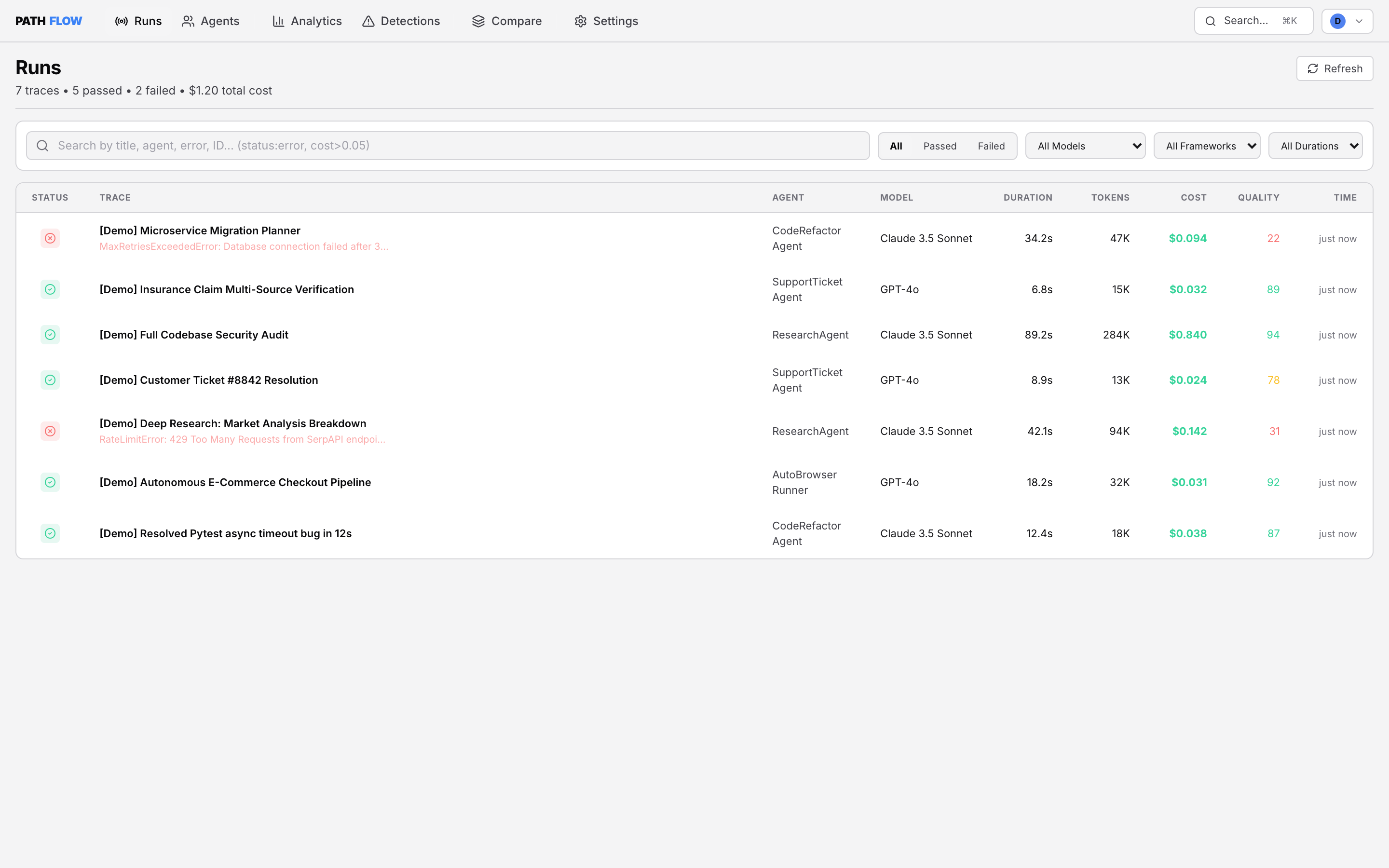The height and width of the screenshot is (868, 1389).
Task: Click the refresh arrows icon
Action: pyautogui.click(x=1313, y=69)
